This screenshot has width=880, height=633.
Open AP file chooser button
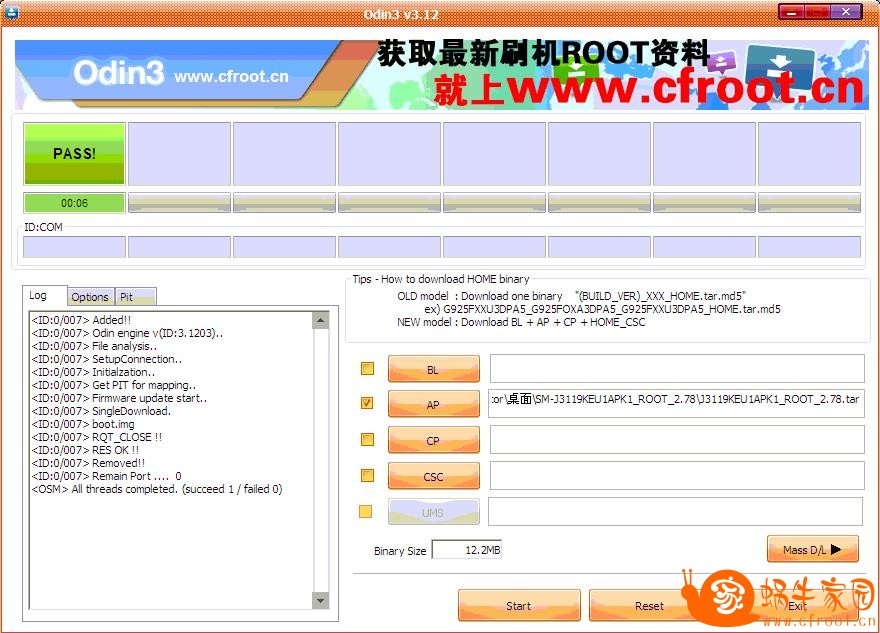434,404
